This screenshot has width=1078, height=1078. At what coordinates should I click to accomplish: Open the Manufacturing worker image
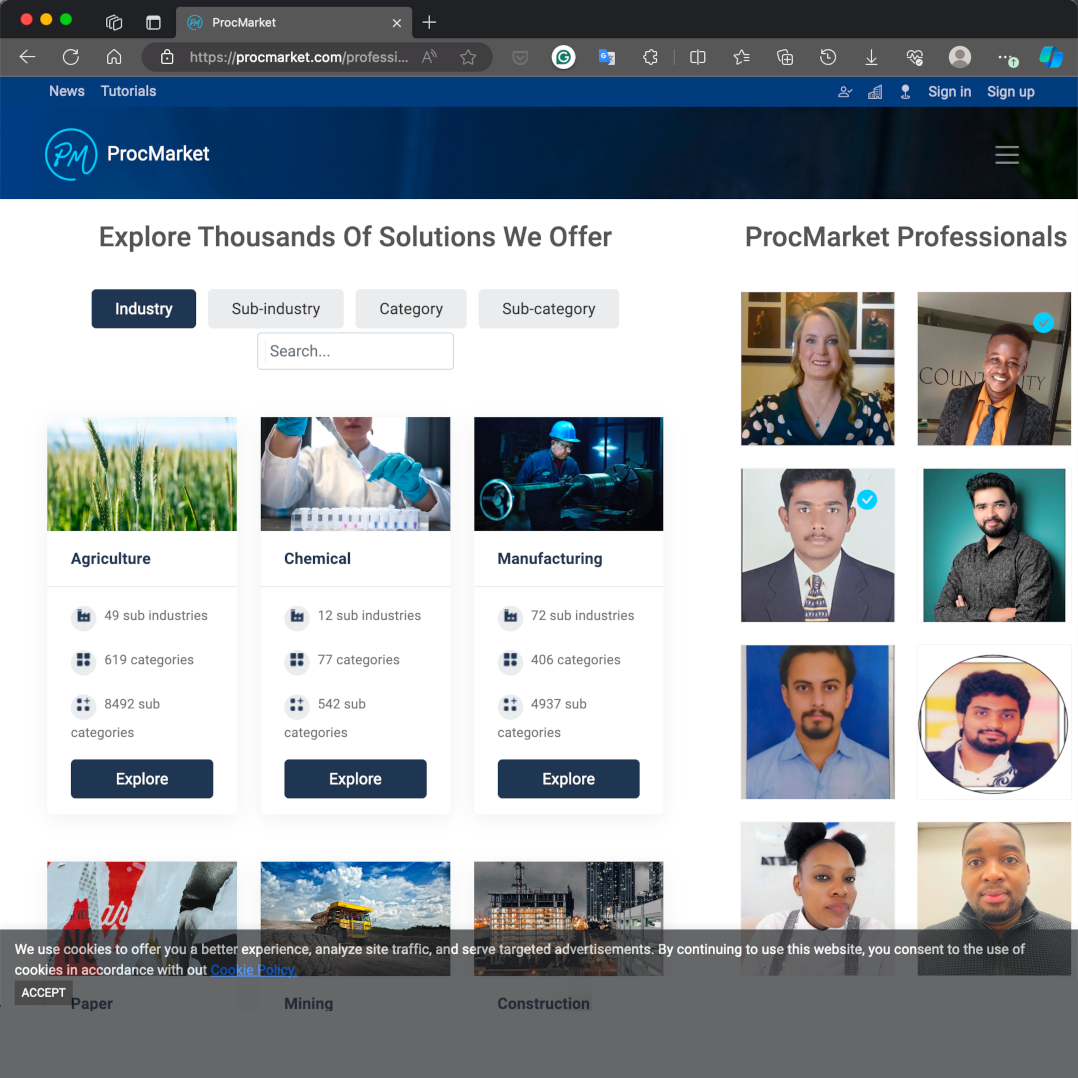pyautogui.click(x=569, y=474)
